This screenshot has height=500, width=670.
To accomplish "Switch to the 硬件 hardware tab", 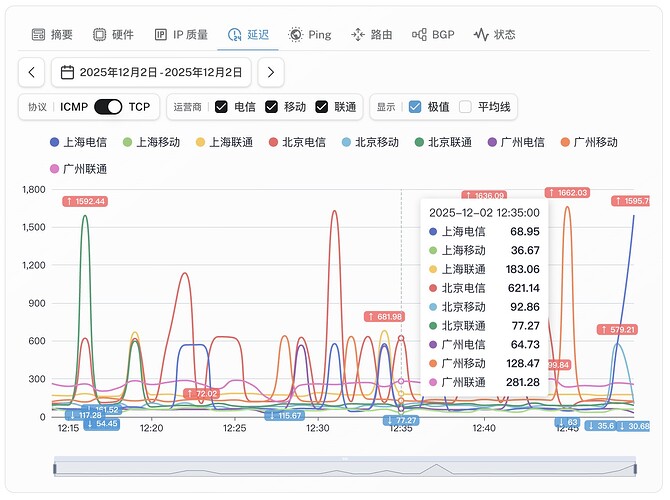I will point(114,35).
